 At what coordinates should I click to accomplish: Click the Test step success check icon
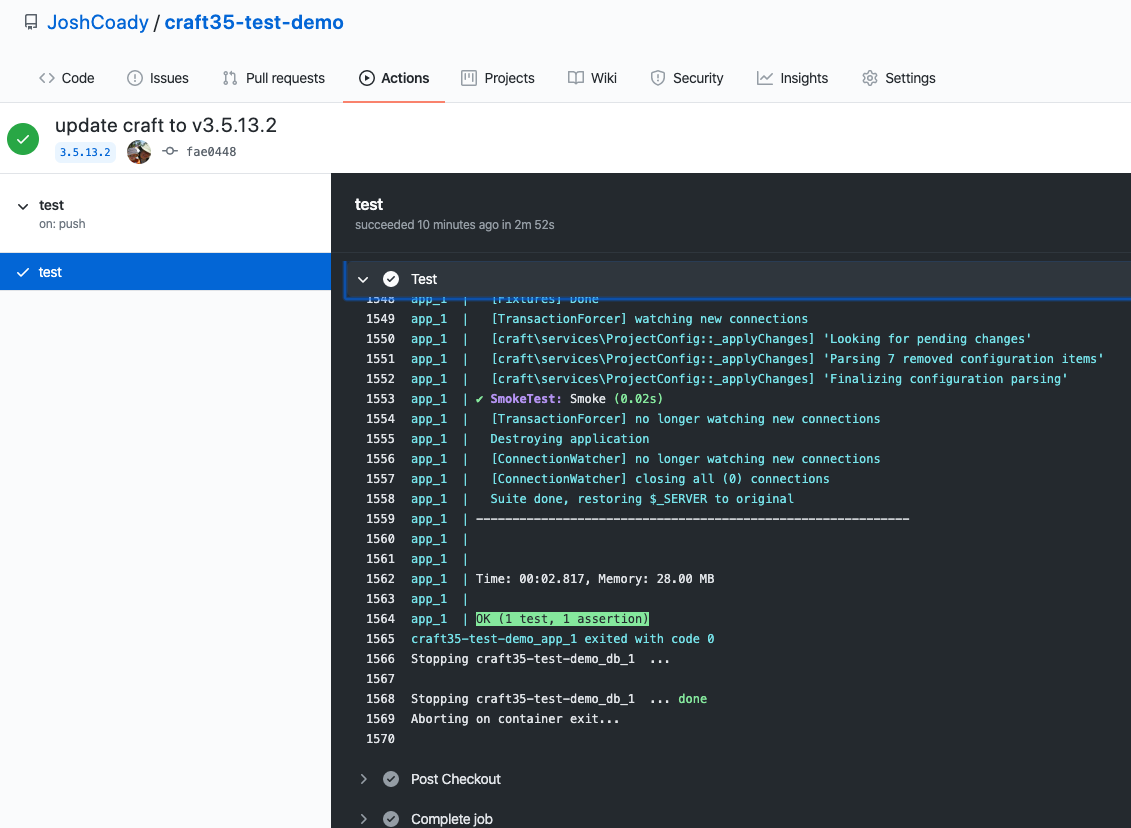391,279
